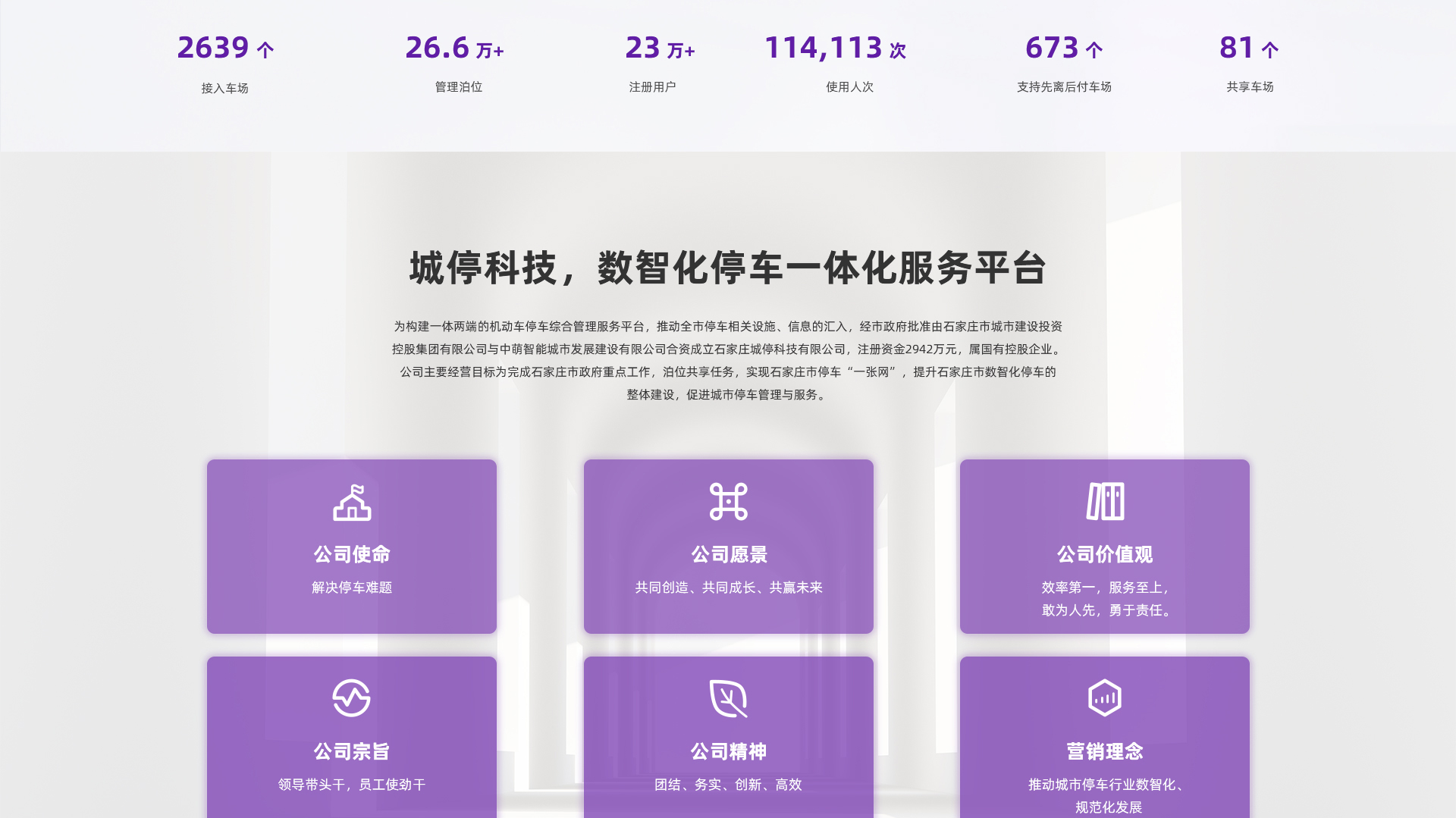Select the 公司愿景 card title
The image size is (1456, 818).
(x=729, y=555)
